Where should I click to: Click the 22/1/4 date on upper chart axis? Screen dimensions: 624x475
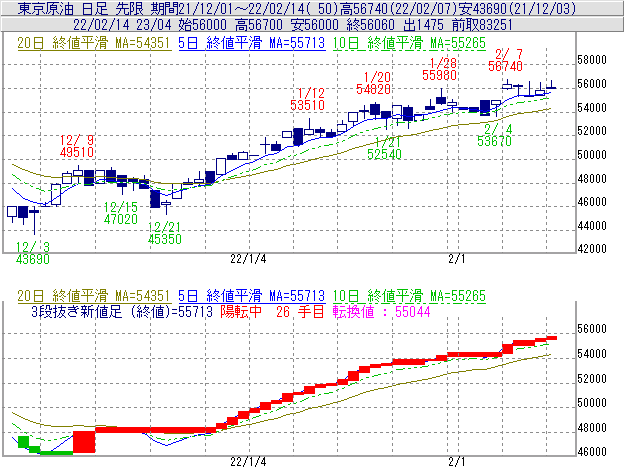tap(247, 257)
